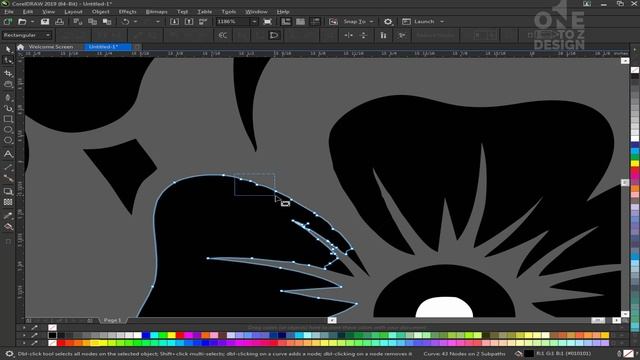
Task: Expand the first document palette row arrow
Action: [24, 327]
